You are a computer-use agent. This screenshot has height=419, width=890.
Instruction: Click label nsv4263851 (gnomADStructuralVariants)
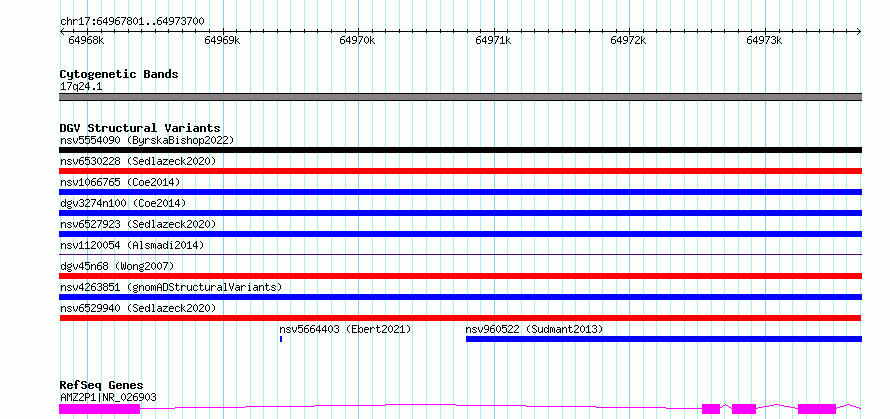pyautogui.click(x=171, y=287)
